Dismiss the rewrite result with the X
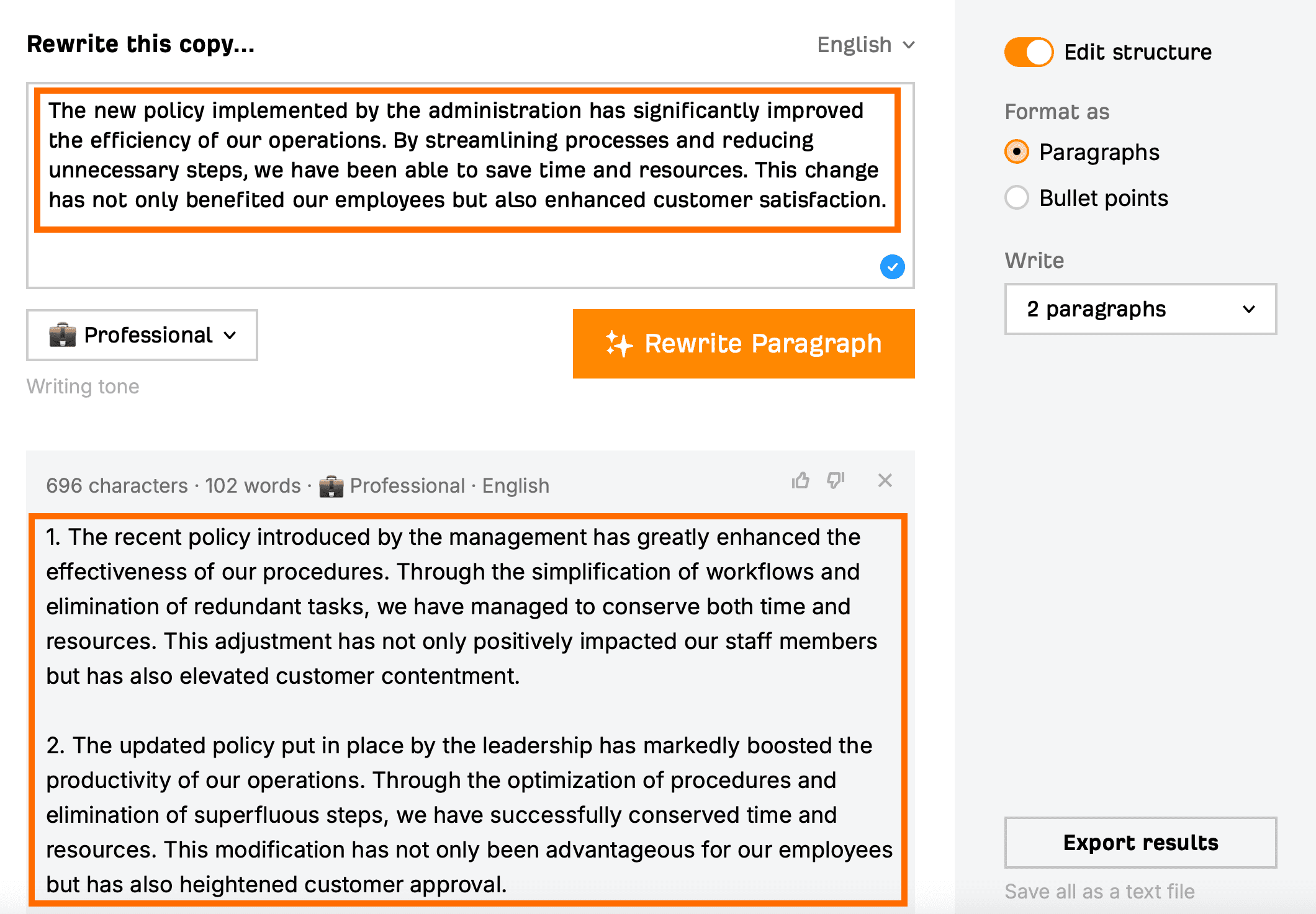 pyautogui.click(x=885, y=480)
